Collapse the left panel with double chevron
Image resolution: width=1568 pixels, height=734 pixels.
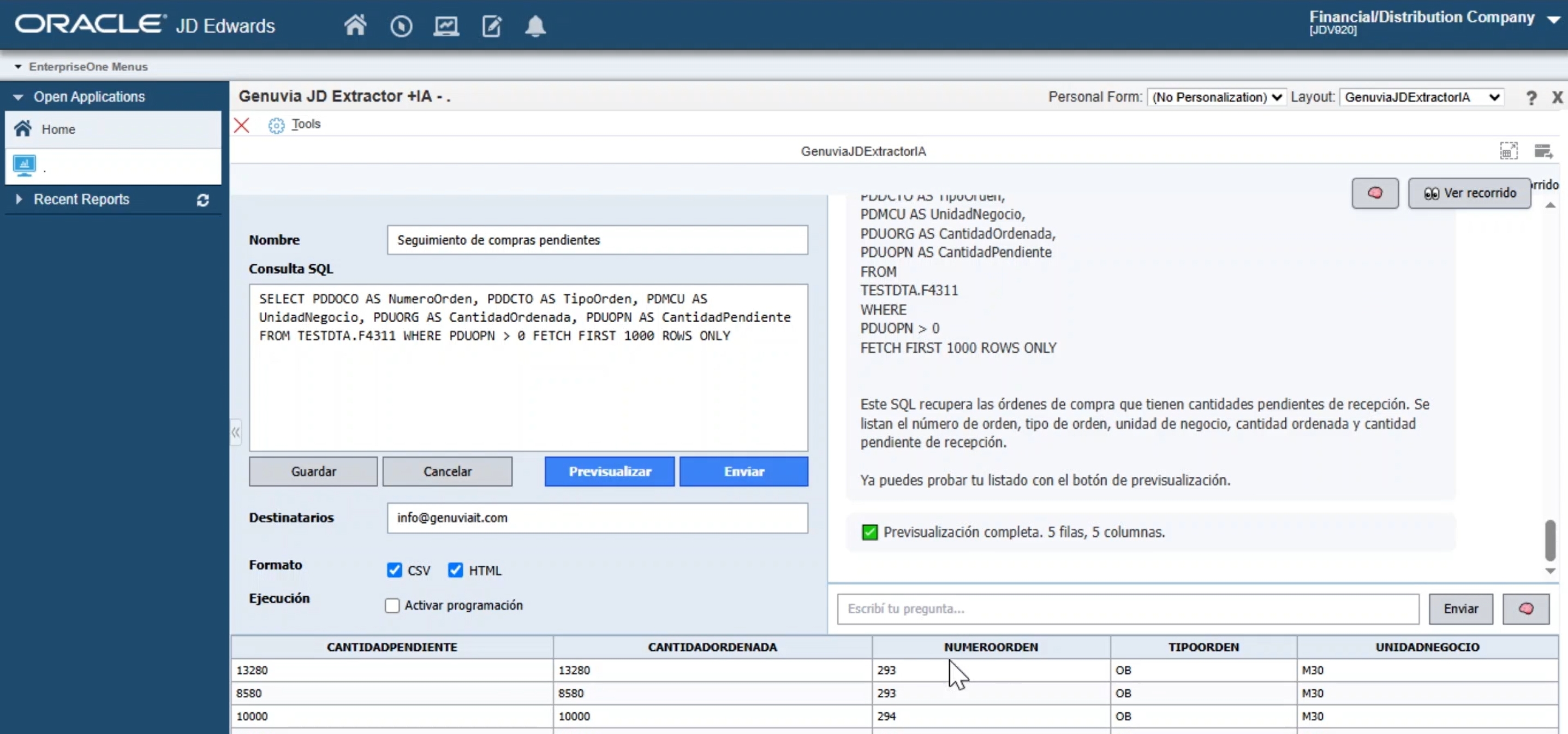point(236,433)
